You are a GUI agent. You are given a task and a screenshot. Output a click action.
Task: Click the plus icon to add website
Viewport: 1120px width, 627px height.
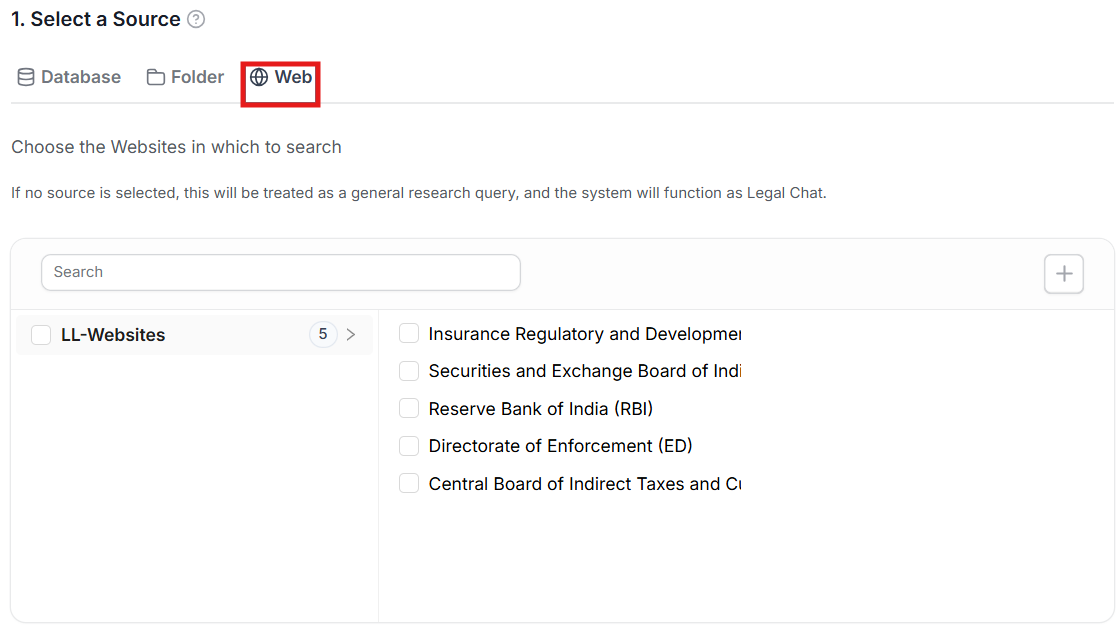1064,273
